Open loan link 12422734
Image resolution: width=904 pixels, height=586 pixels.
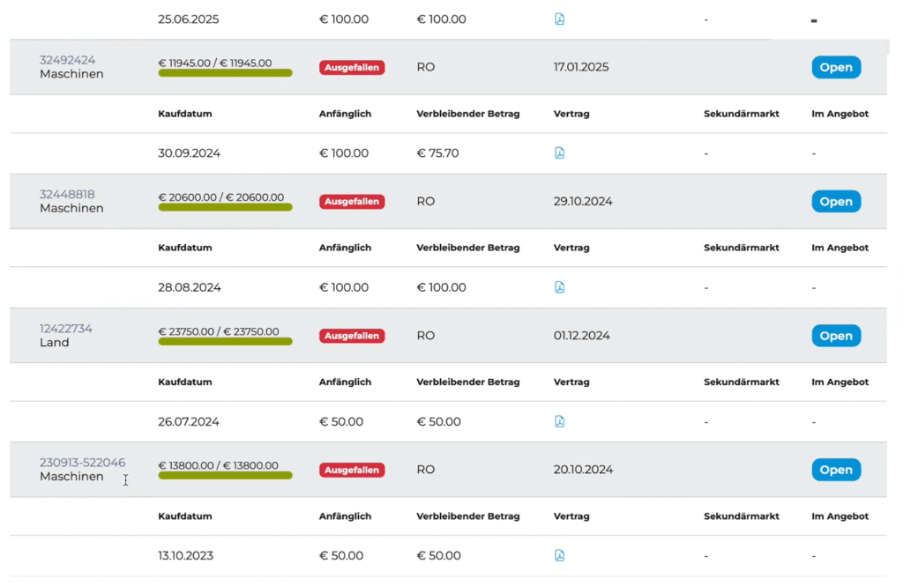66,328
